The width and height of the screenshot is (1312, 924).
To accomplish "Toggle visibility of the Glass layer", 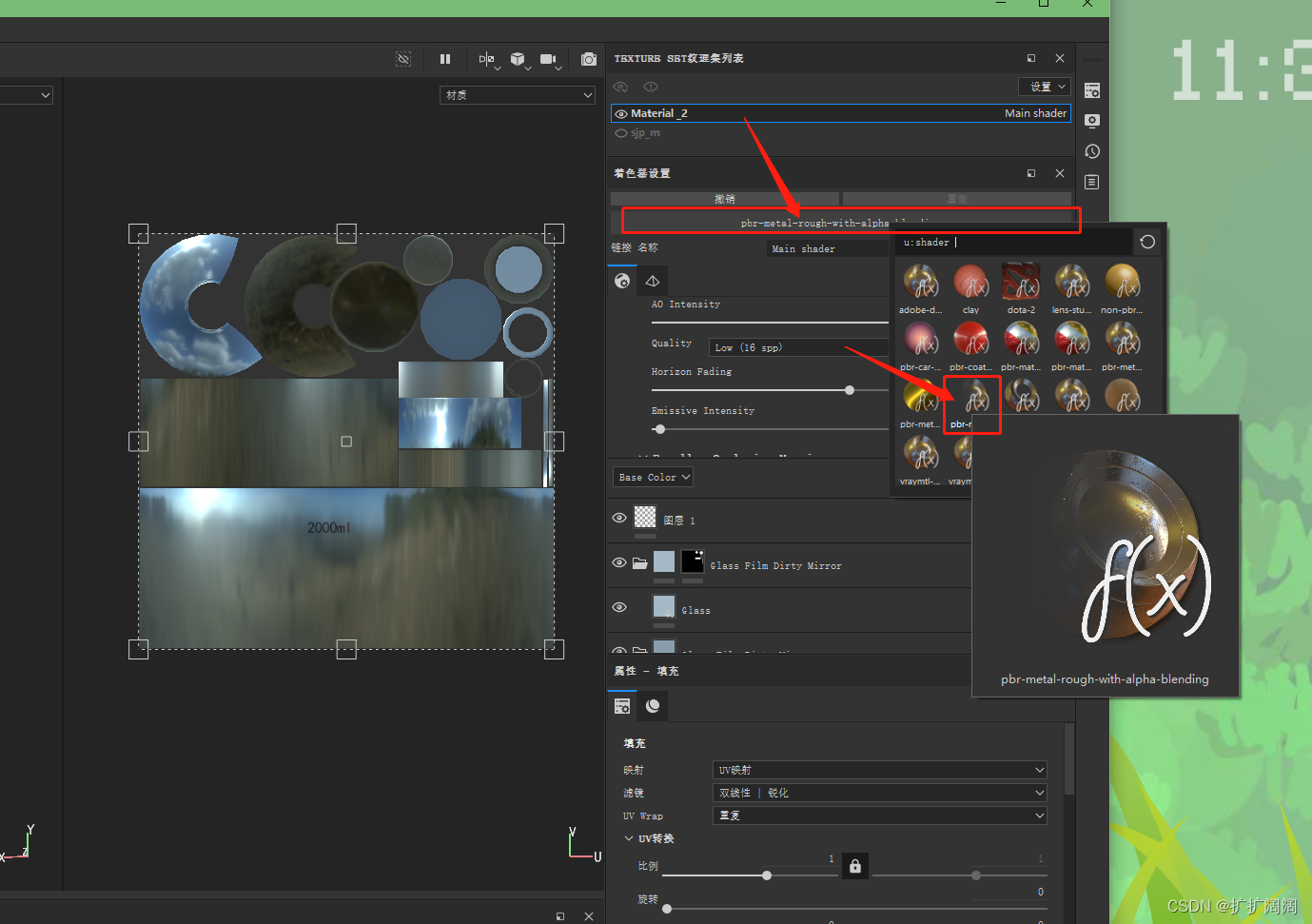I will 619,607.
